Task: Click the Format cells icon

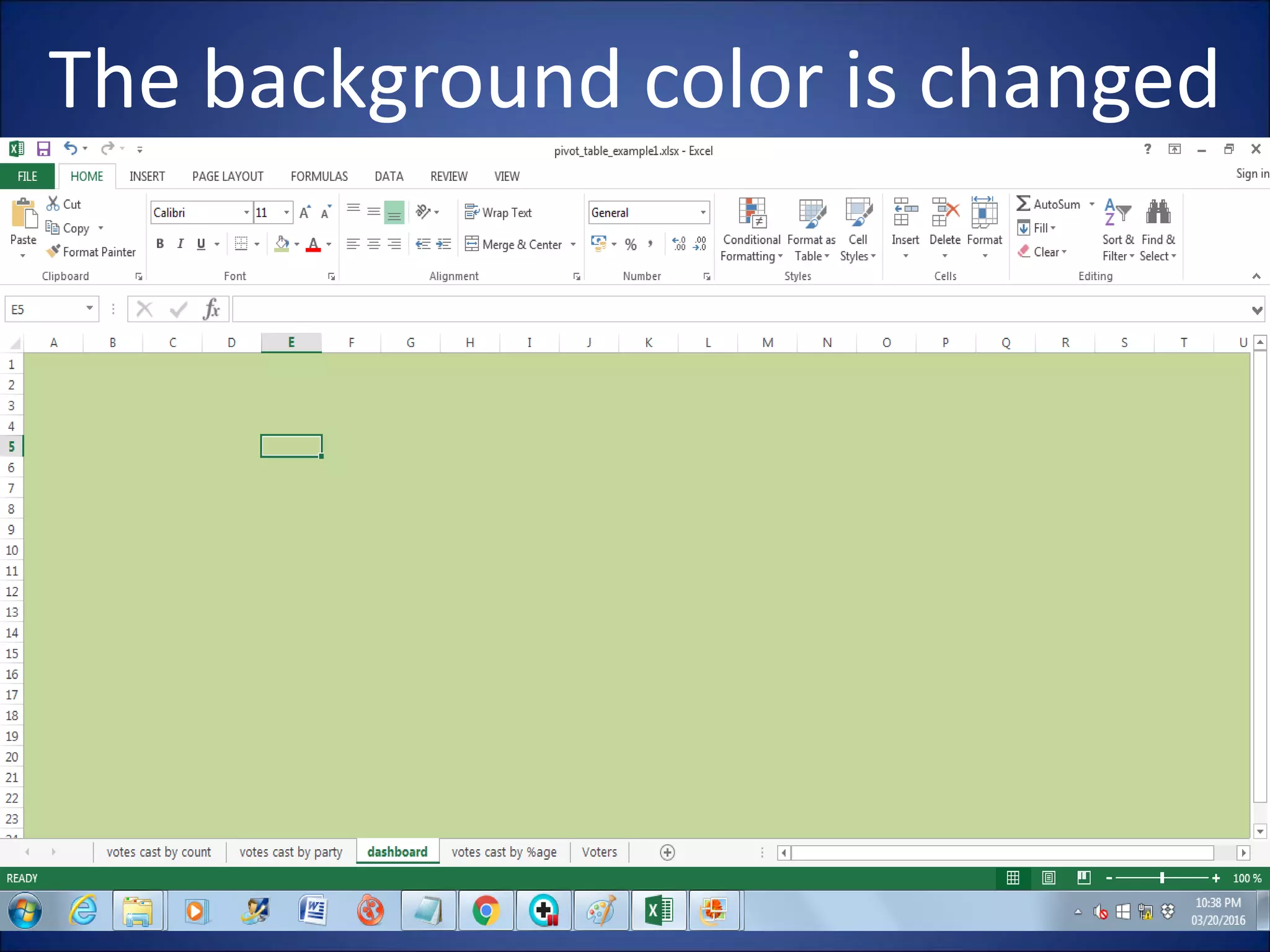Action: click(984, 213)
